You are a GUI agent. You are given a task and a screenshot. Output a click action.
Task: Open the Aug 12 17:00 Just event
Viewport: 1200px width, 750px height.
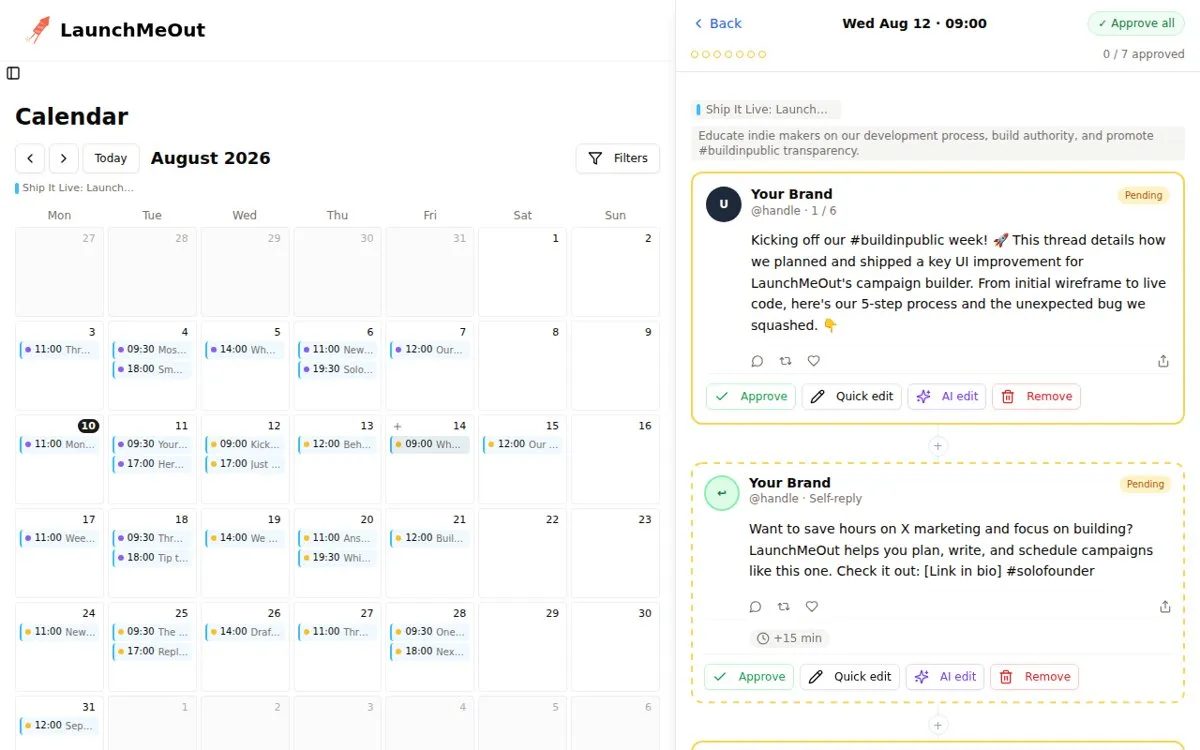(x=245, y=464)
